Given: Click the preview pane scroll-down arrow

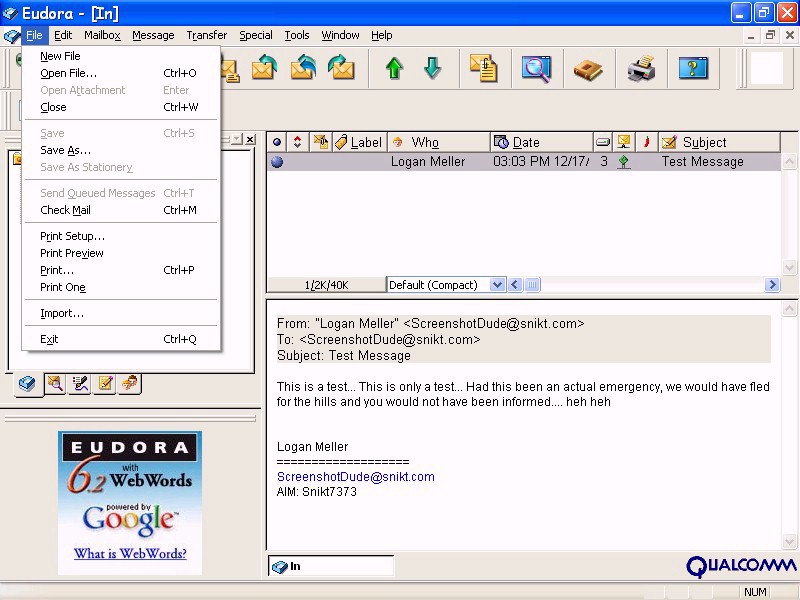Looking at the screenshot, I should click(x=789, y=541).
